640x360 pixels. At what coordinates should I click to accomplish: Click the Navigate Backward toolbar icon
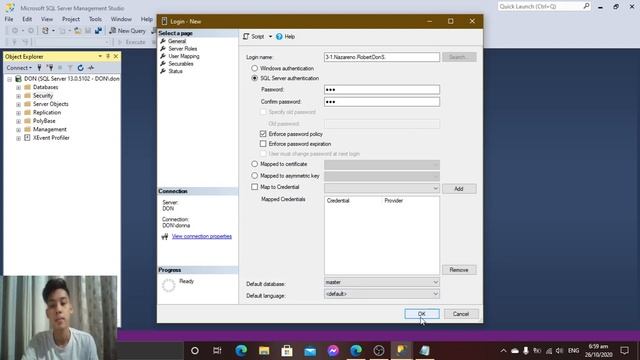(15, 31)
